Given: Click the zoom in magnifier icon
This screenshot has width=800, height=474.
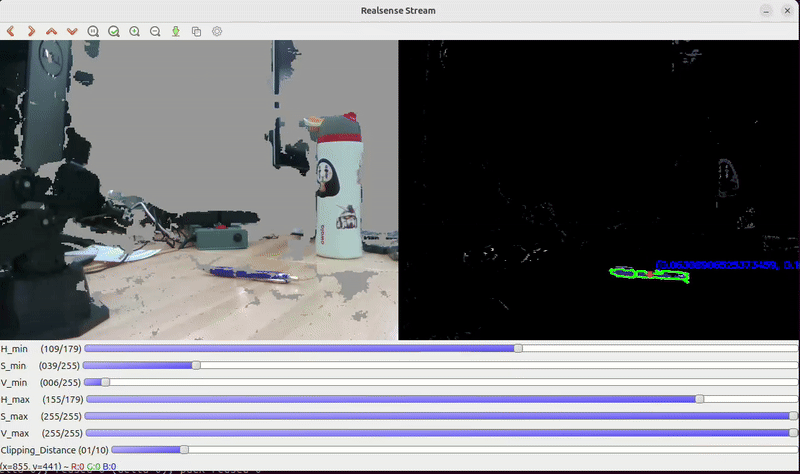Looking at the screenshot, I should 135,31.
